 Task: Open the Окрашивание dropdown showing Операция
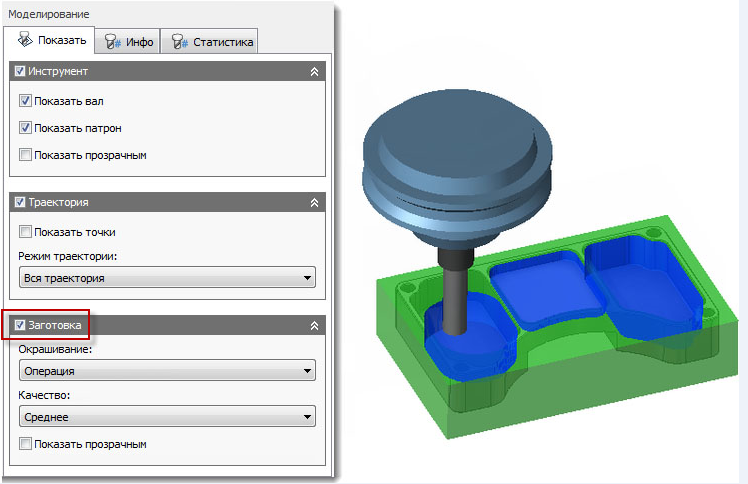click(x=167, y=371)
